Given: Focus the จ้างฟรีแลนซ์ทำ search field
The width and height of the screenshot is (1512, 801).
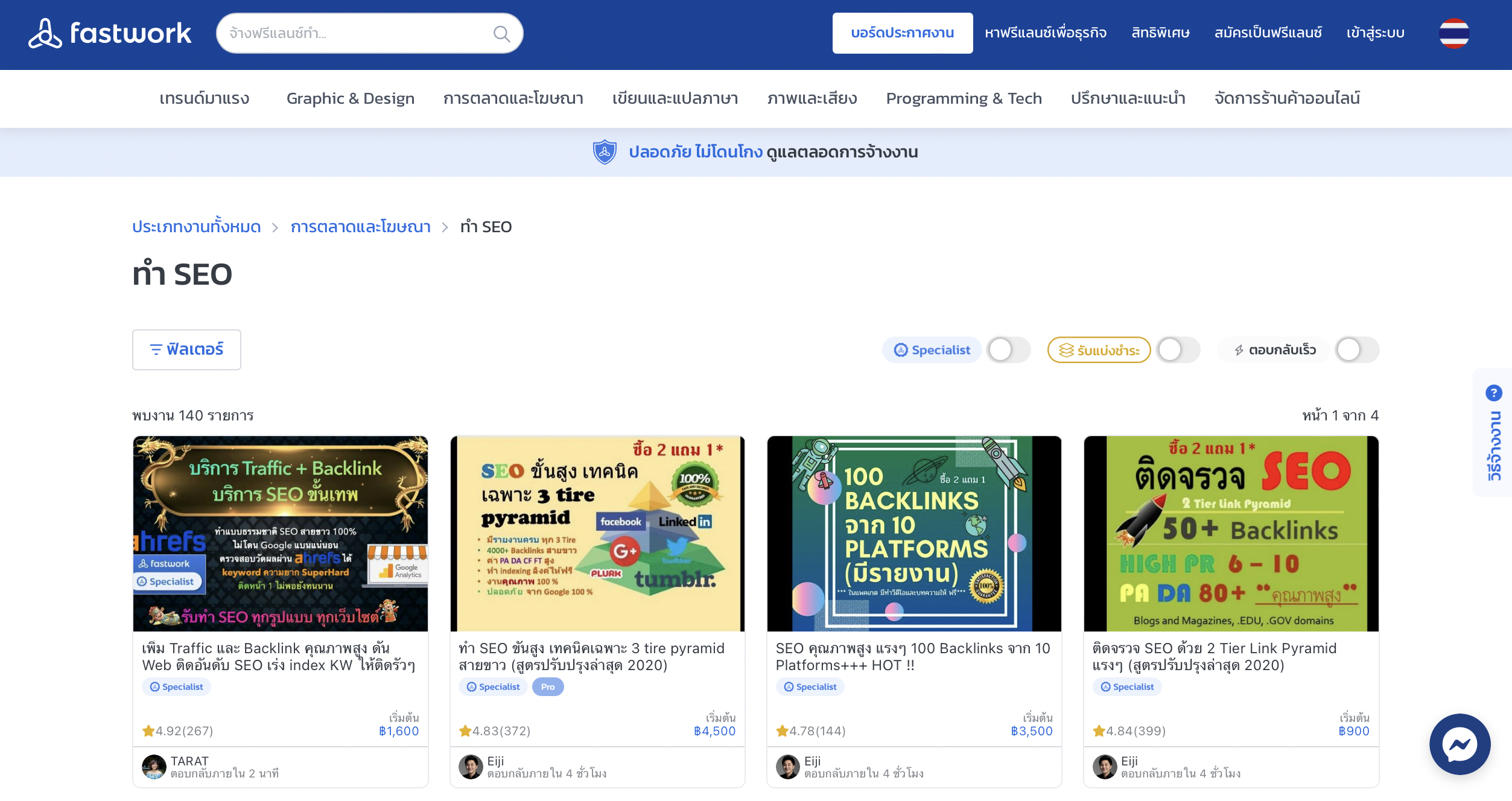Looking at the screenshot, I should pyautogui.click(x=356, y=33).
